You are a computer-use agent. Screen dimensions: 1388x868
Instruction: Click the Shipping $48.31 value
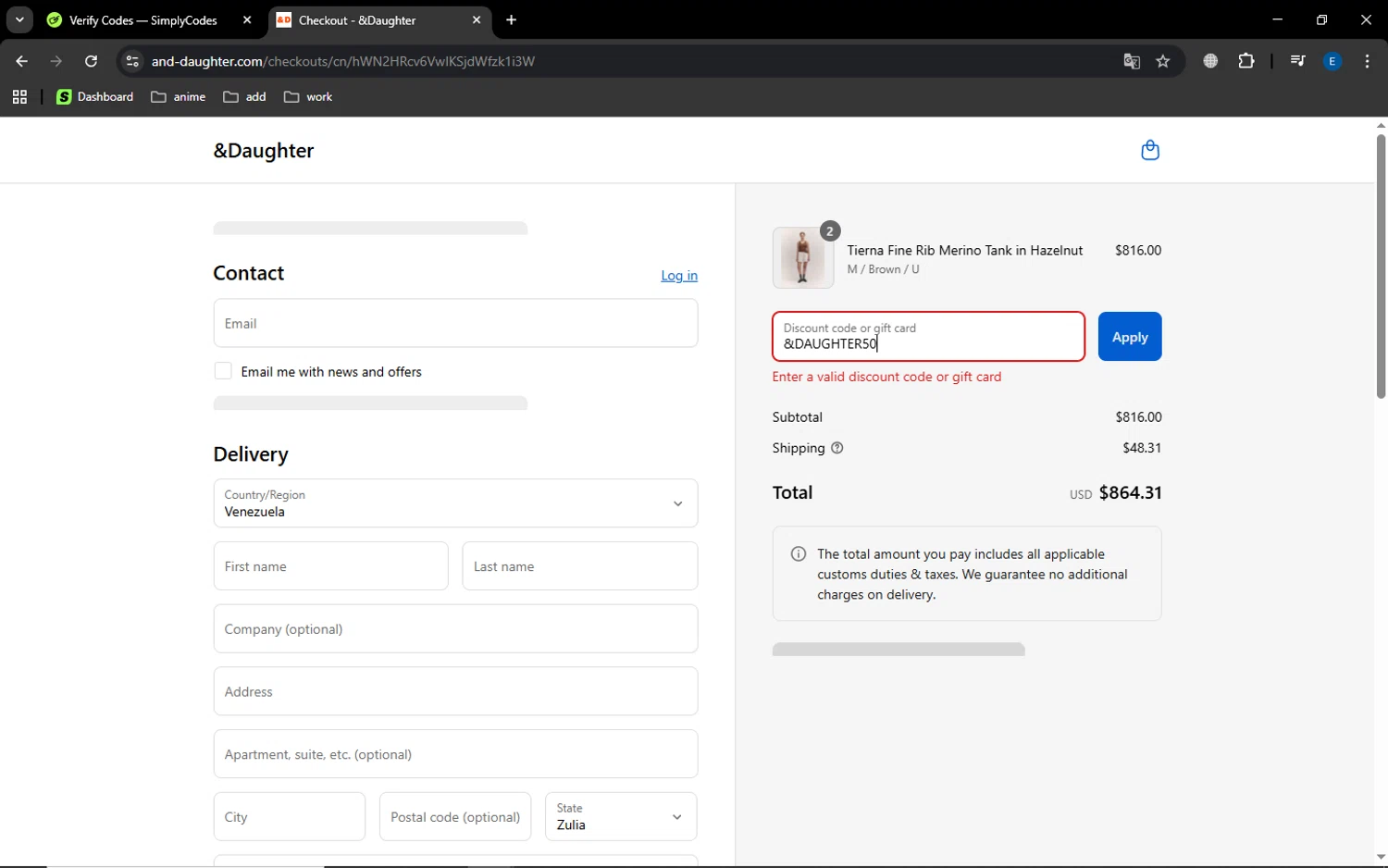point(1142,448)
